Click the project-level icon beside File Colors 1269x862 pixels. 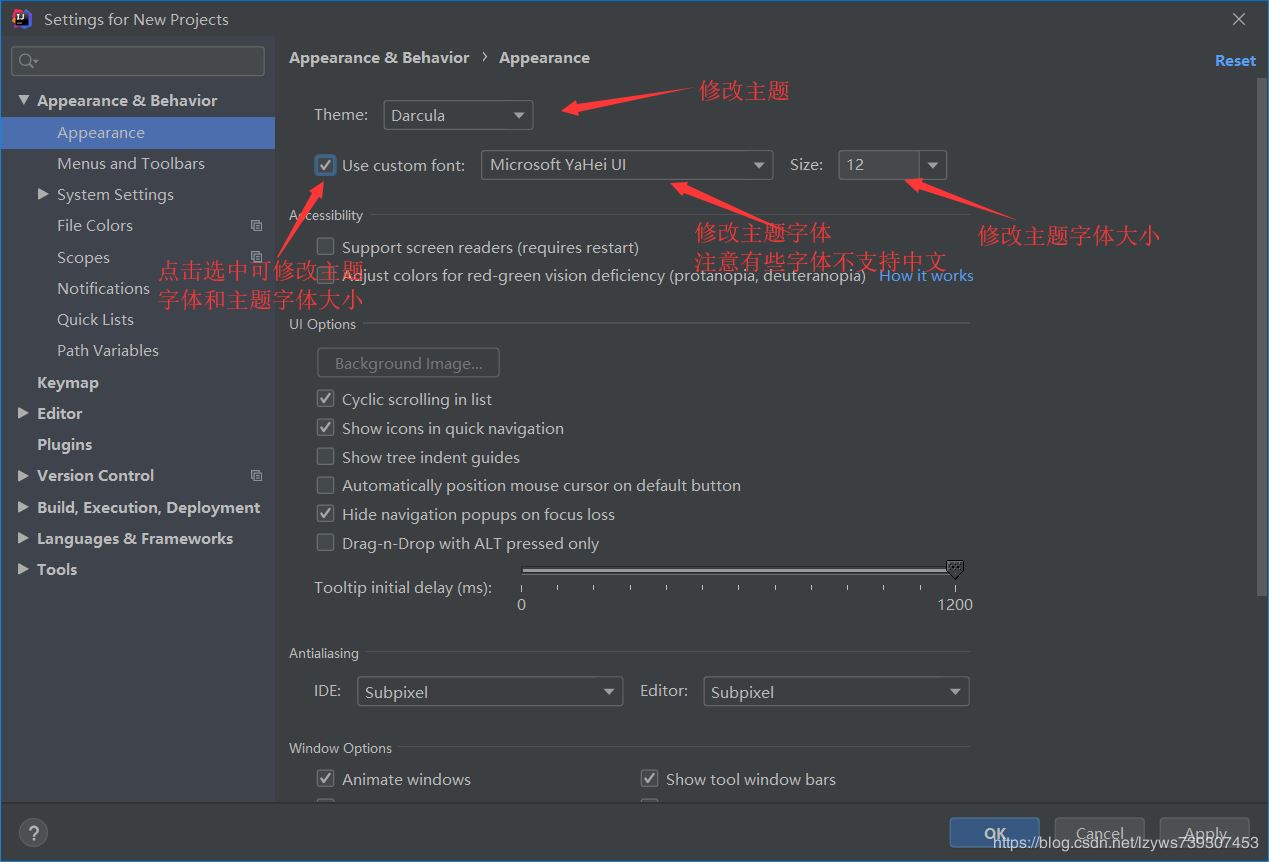[x=257, y=226]
